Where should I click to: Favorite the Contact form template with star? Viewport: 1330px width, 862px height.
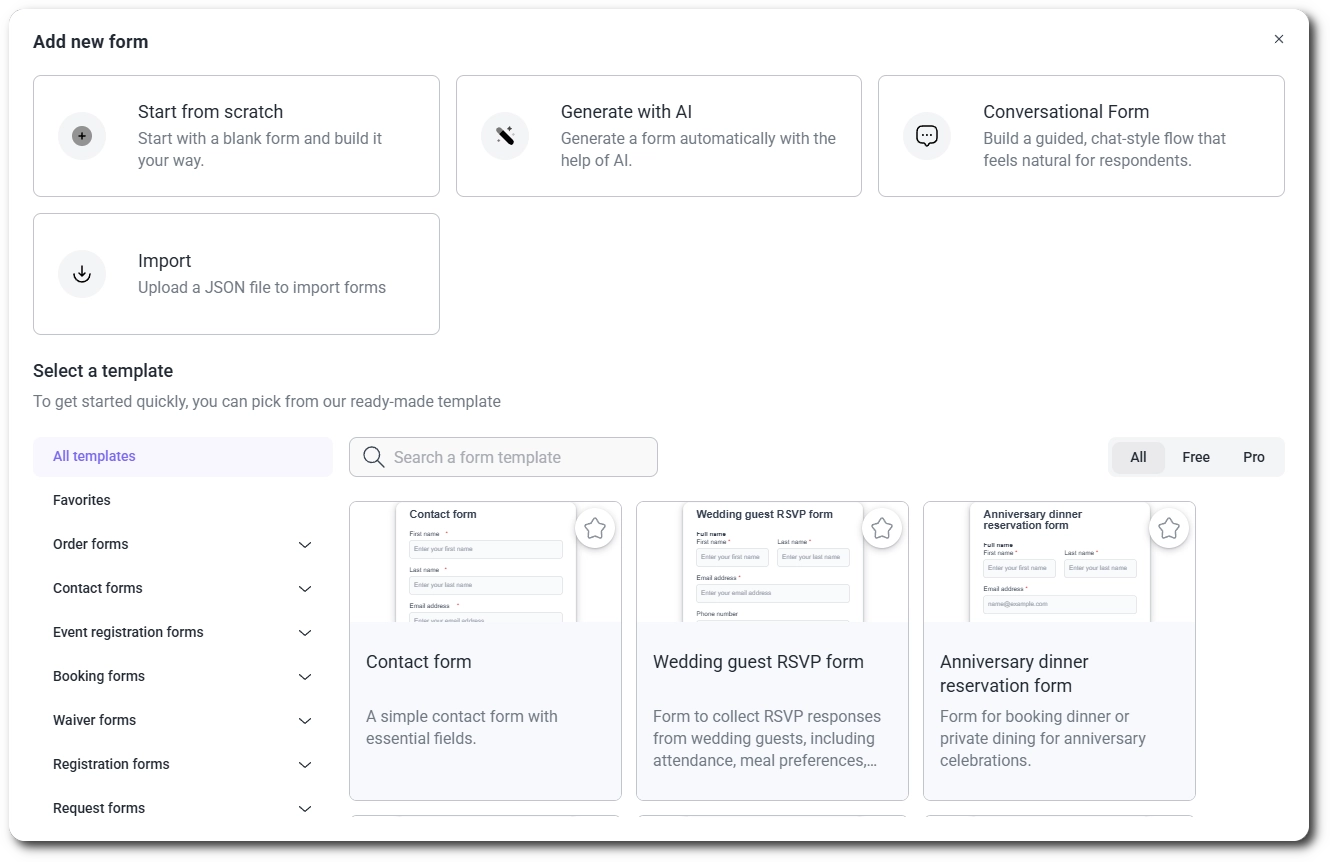tap(595, 528)
